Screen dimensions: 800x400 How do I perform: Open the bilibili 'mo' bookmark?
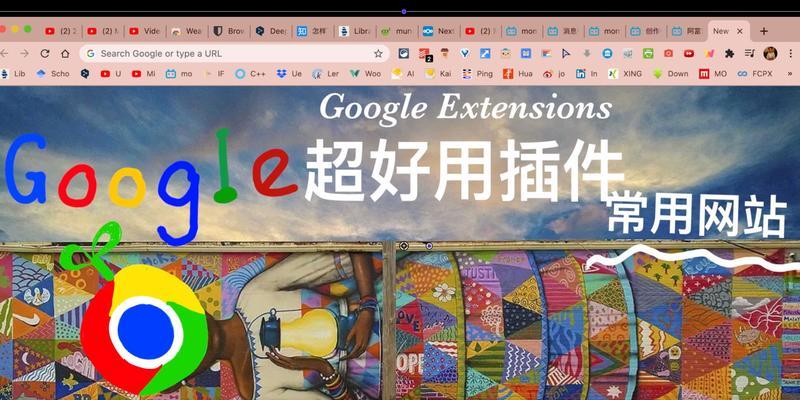[x=179, y=74]
